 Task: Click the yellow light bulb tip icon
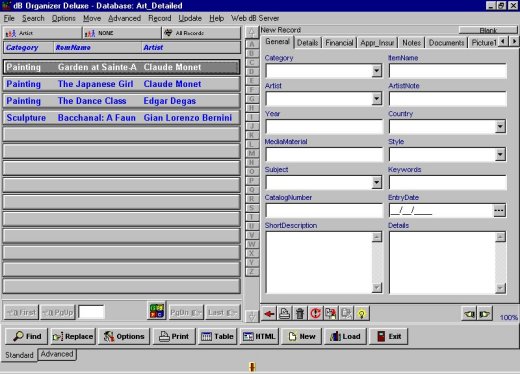coord(361,314)
